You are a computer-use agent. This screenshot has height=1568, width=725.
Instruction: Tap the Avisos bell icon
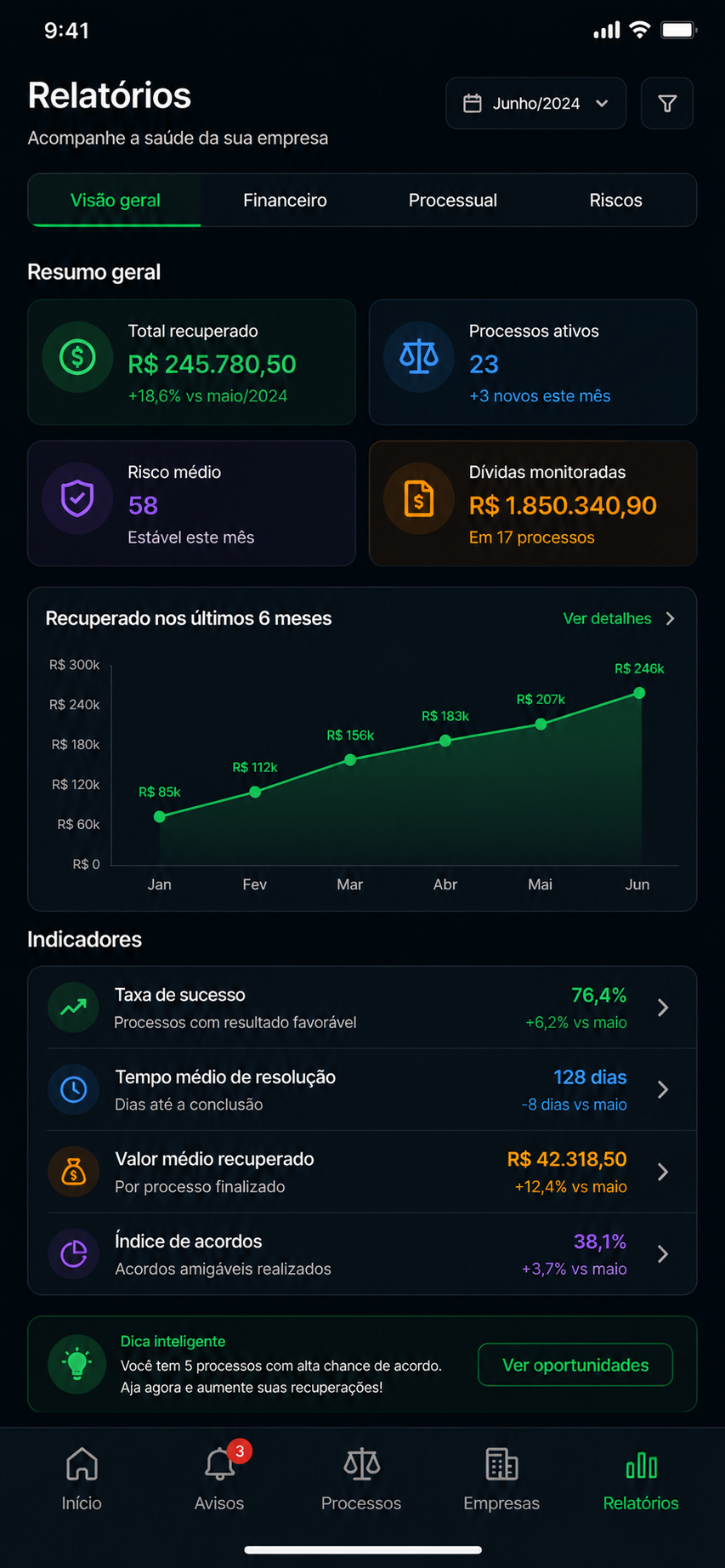(x=219, y=1464)
